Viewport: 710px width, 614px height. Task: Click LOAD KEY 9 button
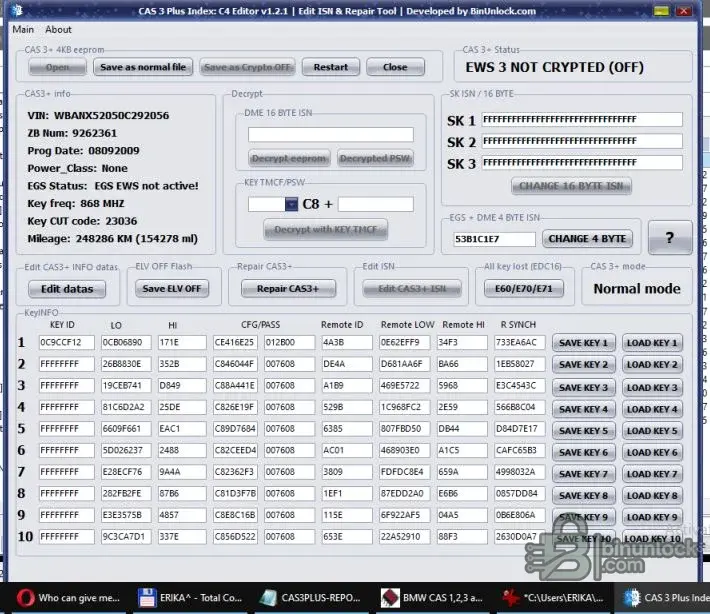click(652, 517)
